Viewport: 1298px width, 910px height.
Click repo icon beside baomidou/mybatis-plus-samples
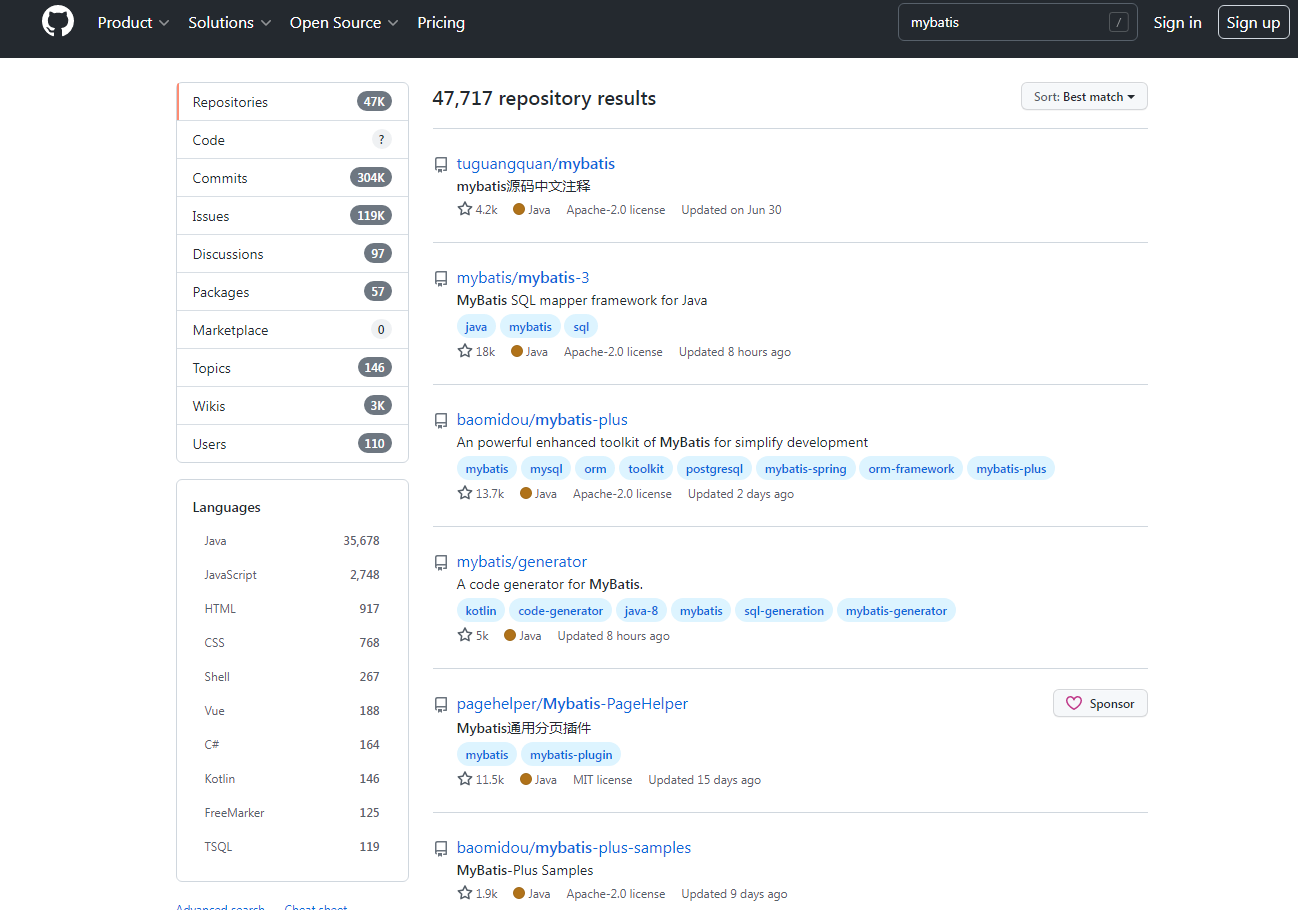pyautogui.click(x=441, y=849)
